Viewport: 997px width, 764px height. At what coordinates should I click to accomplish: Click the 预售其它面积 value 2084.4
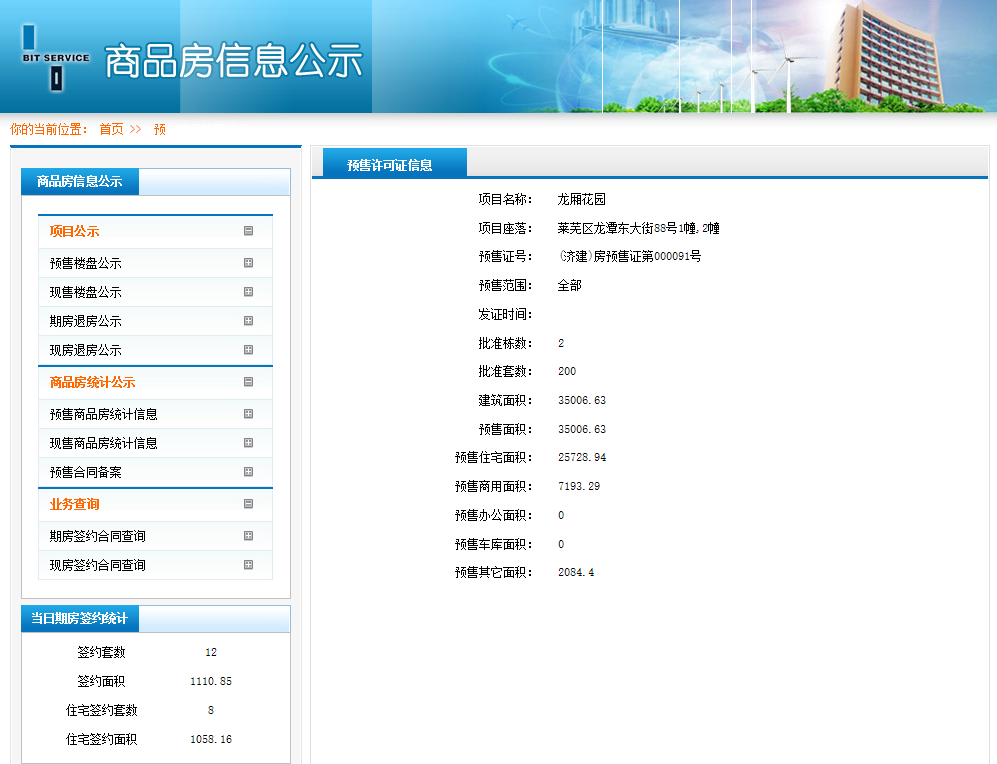[576, 573]
